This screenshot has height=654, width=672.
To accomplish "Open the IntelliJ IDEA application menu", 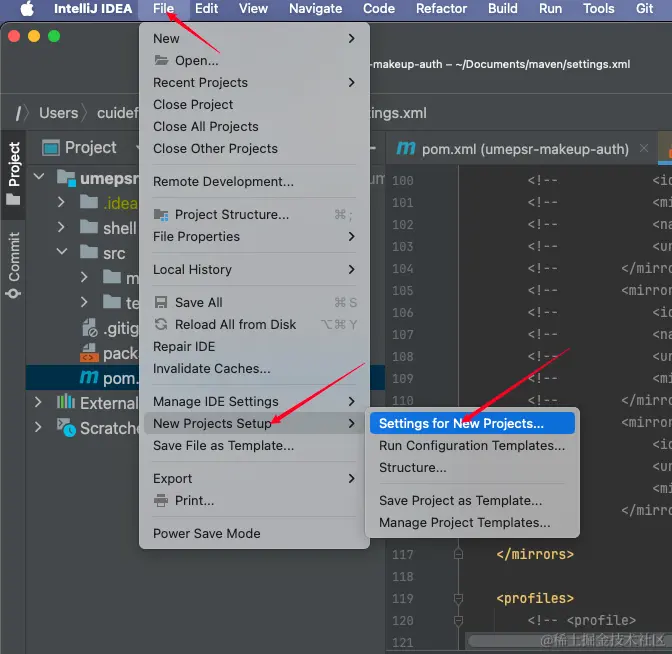I will click(x=93, y=9).
